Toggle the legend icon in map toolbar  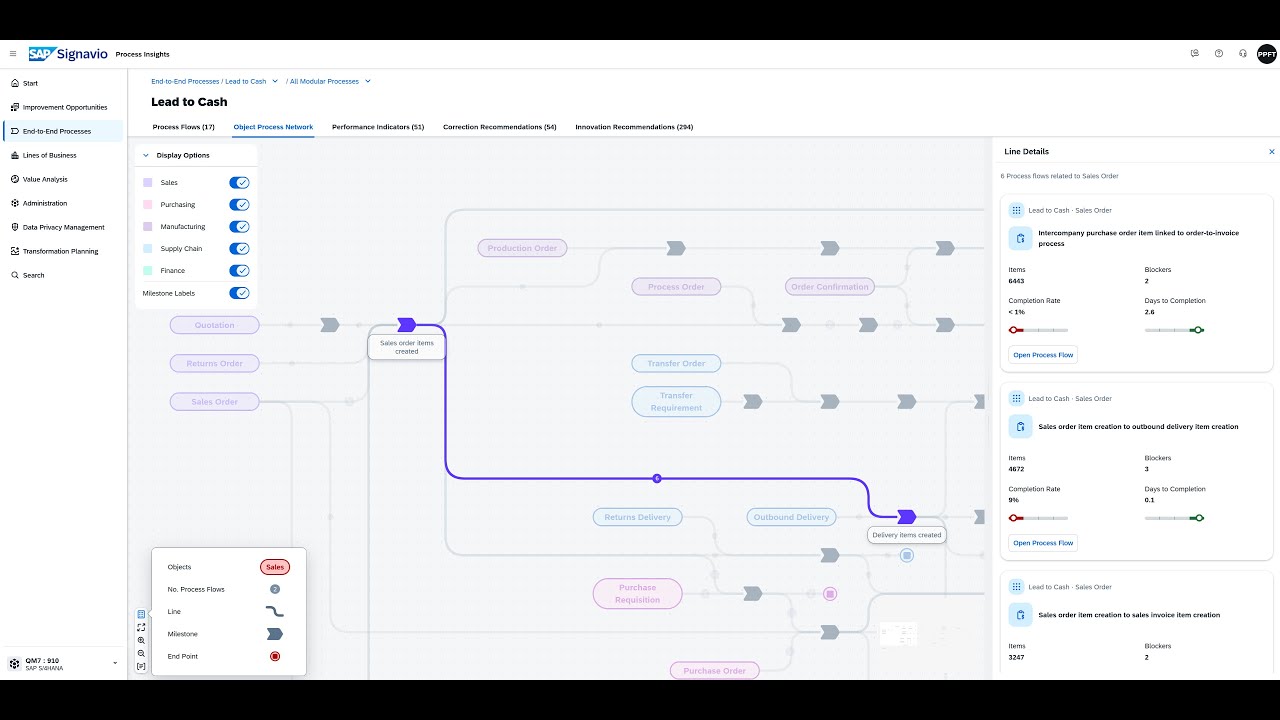(141, 614)
